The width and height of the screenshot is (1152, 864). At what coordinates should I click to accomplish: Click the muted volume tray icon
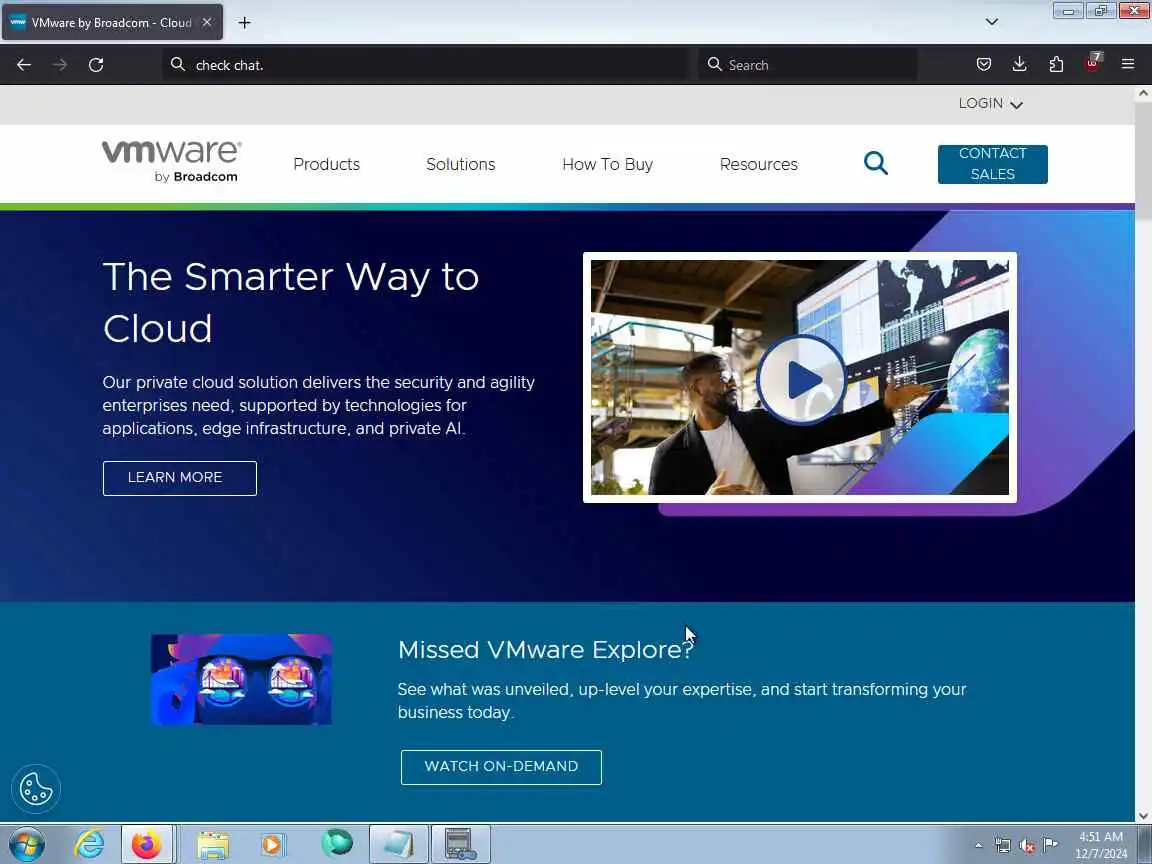point(1027,846)
